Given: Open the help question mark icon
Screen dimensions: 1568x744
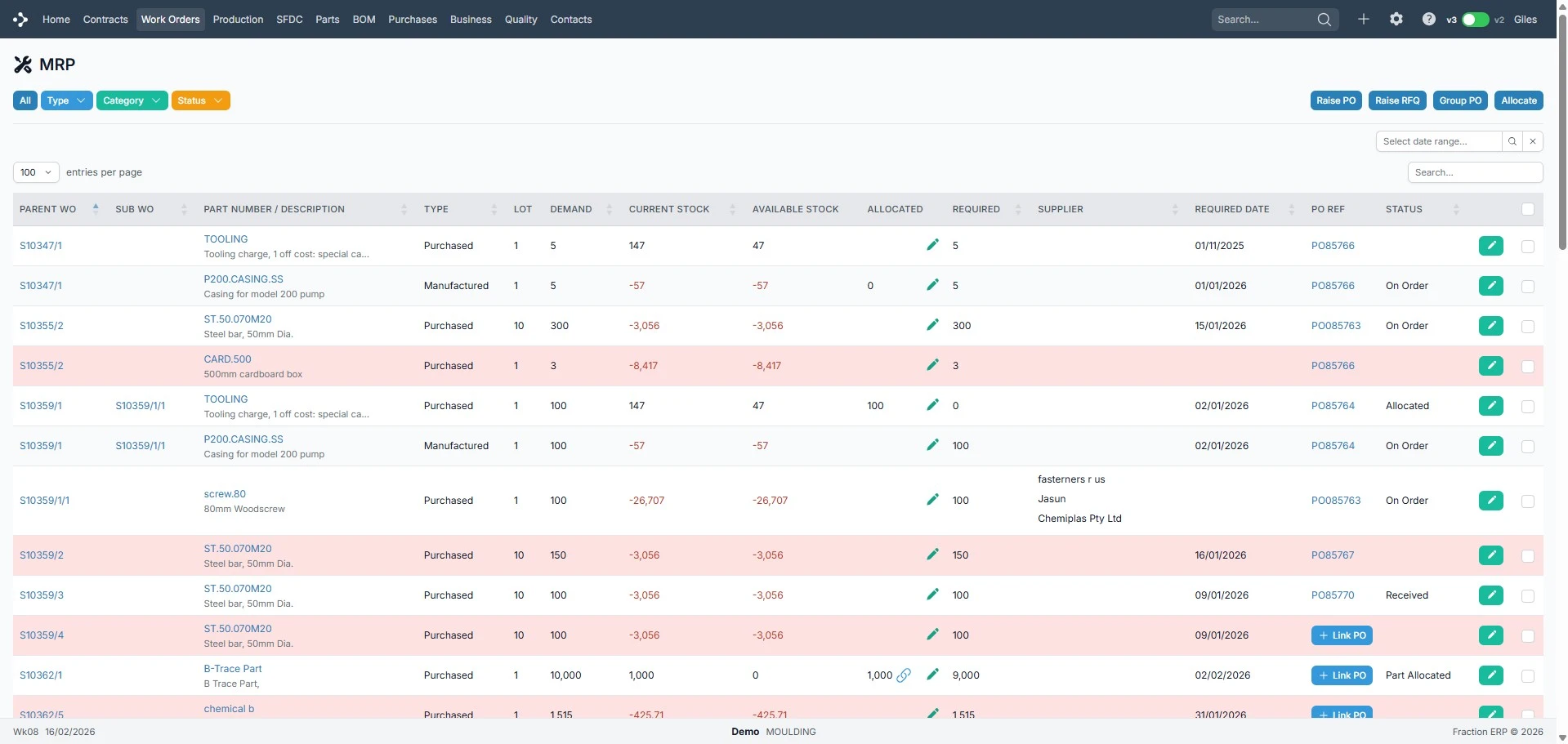Looking at the screenshot, I should (1428, 19).
